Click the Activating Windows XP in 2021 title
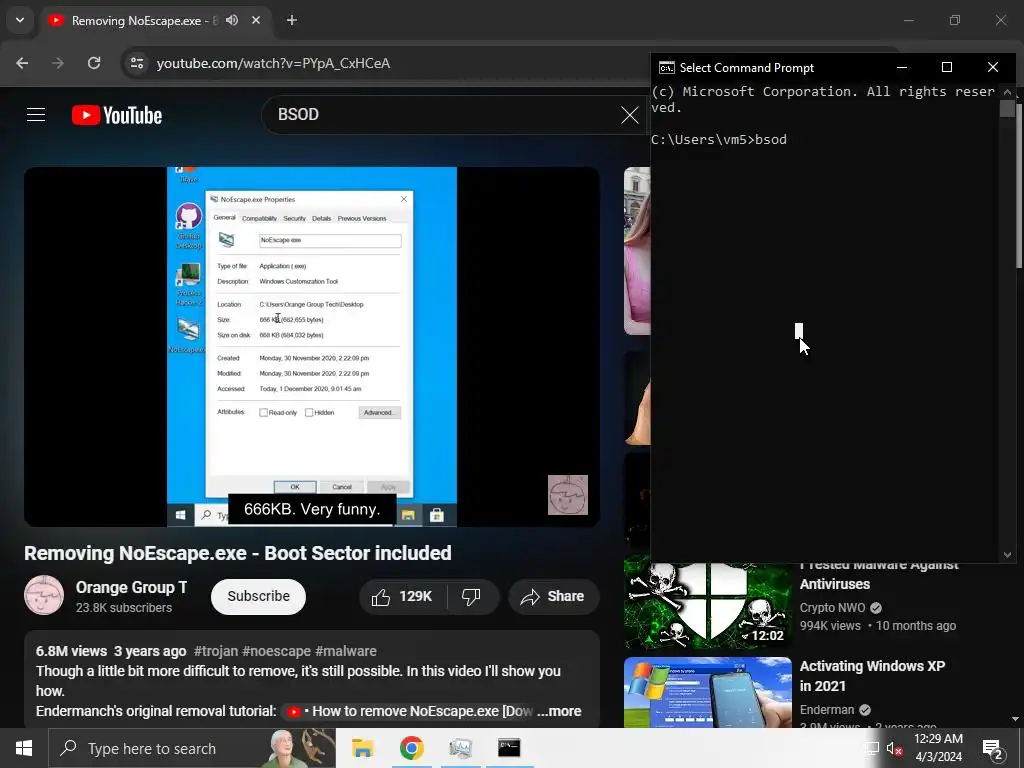This screenshot has height=768, width=1024. coord(872,676)
